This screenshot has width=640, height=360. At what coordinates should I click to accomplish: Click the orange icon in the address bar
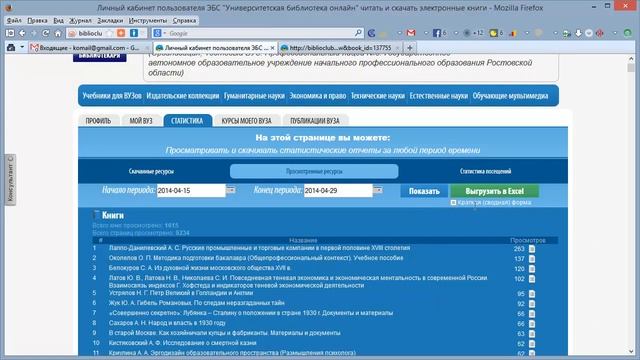[x=121, y=33]
